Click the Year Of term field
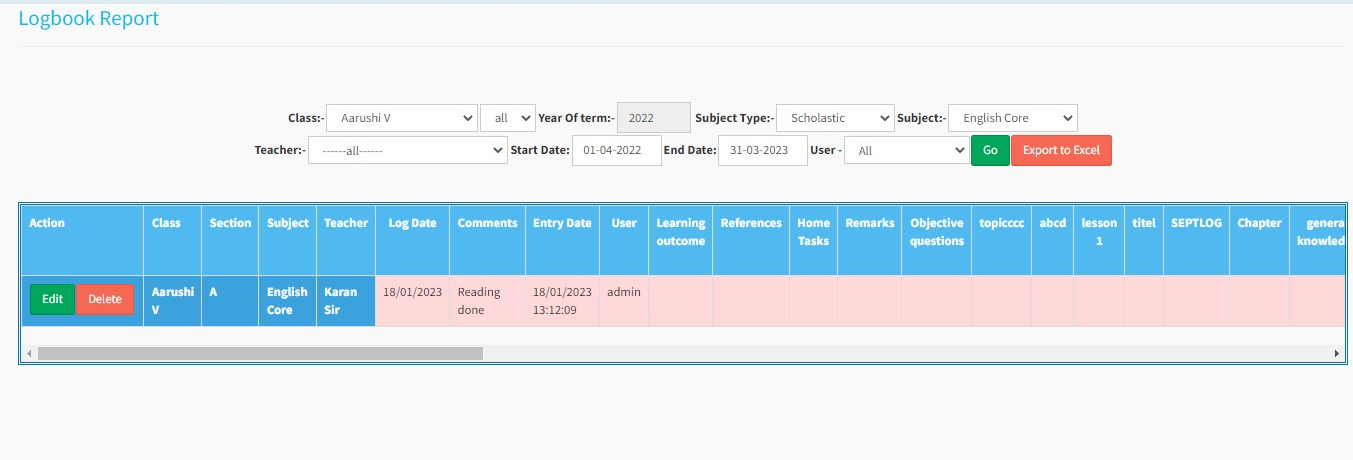The image size is (1353, 460). pyautogui.click(x=653, y=118)
